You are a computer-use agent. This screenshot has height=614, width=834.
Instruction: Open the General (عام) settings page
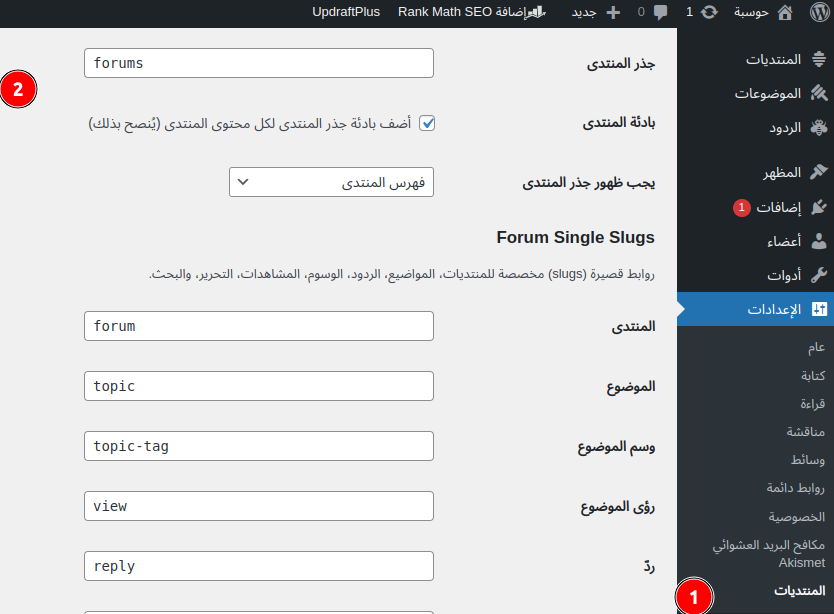click(816, 347)
